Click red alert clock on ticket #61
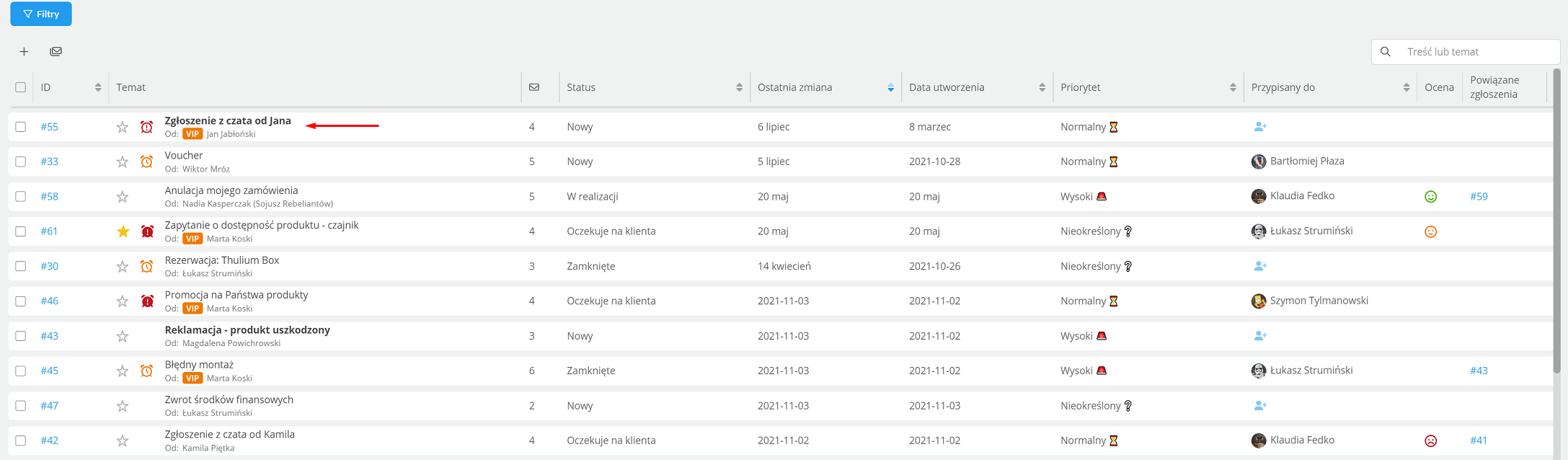 tap(147, 231)
